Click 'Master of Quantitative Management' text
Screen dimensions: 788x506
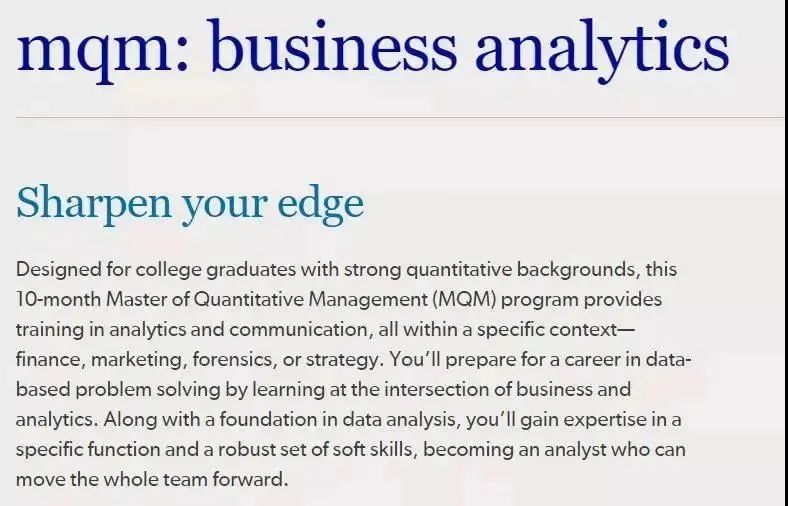click(x=266, y=300)
